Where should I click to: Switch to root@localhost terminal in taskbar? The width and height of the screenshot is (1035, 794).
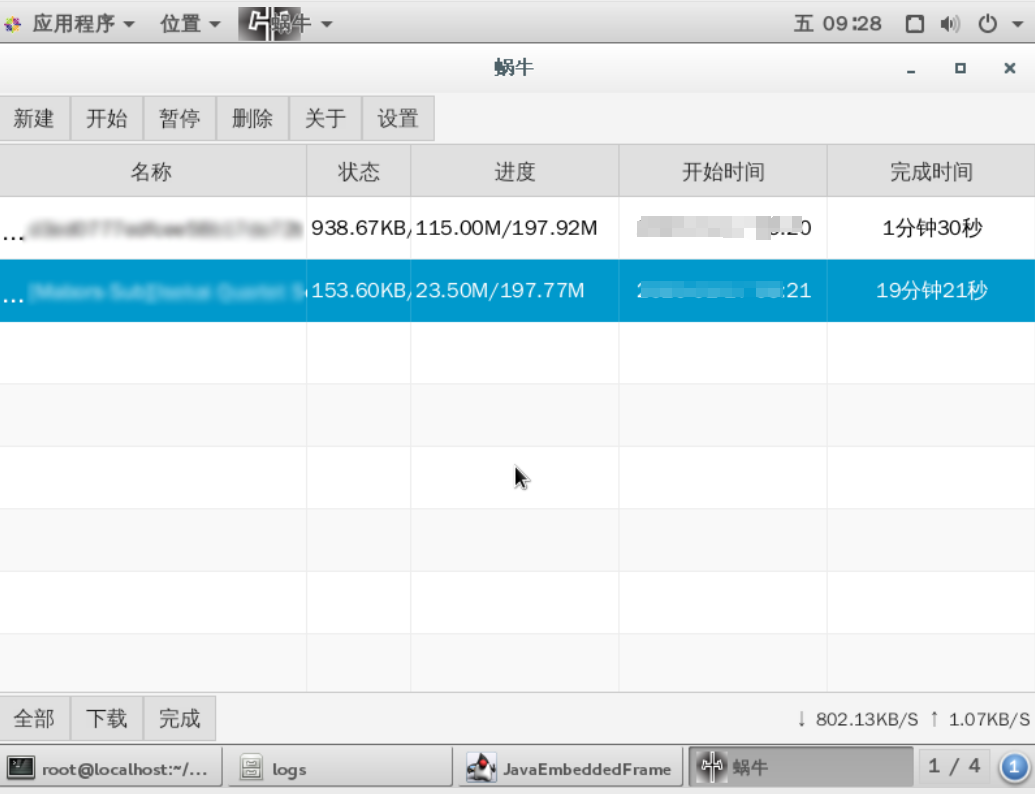[x=111, y=768]
